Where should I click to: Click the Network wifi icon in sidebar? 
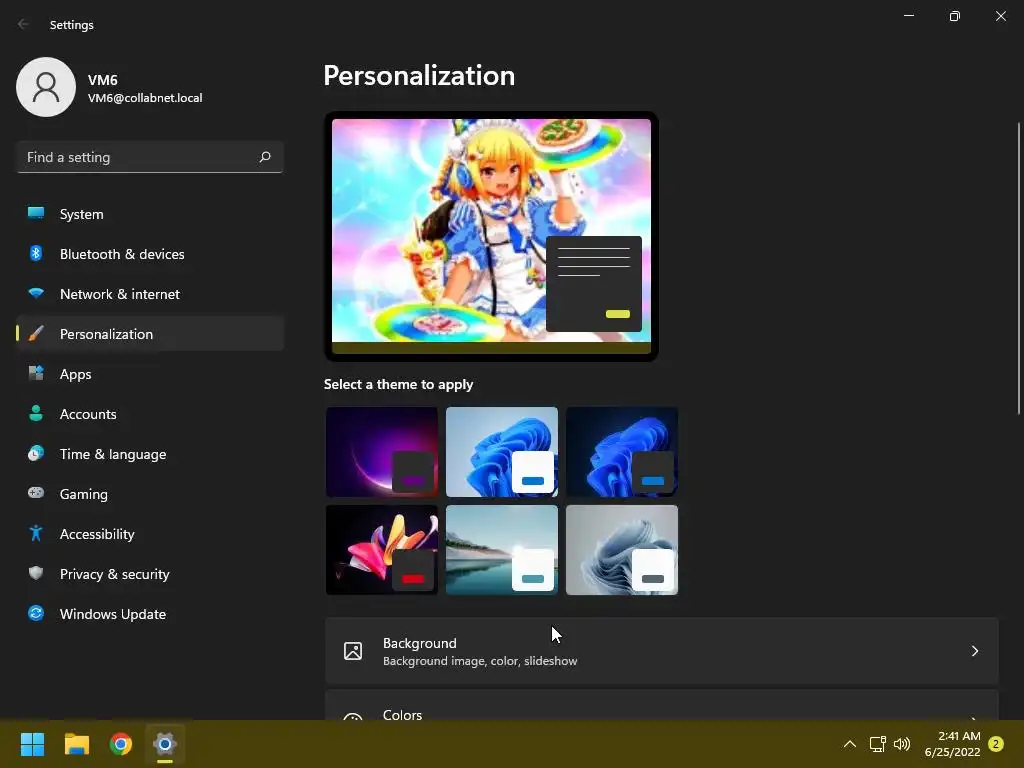tap(36, 293)
